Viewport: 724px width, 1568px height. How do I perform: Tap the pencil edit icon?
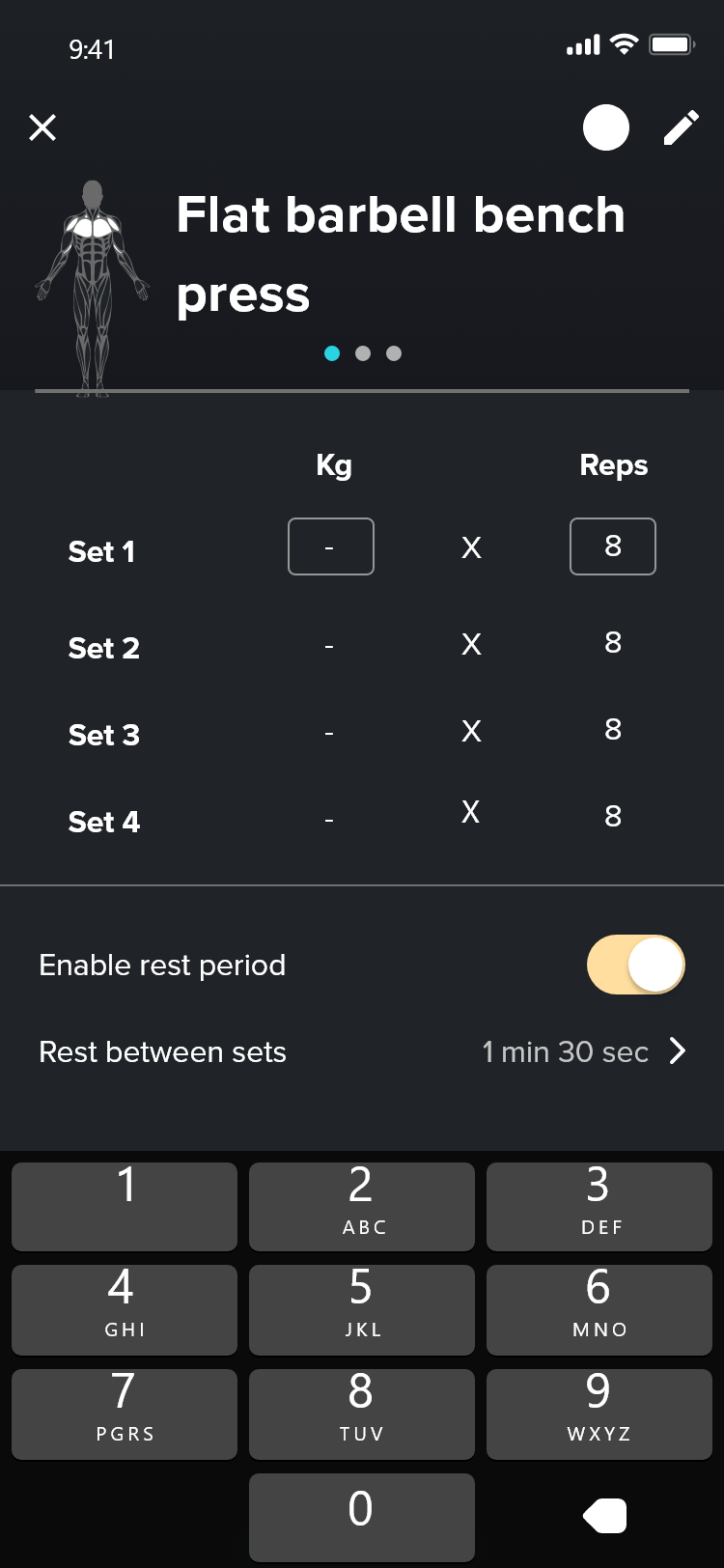point(681,127)
